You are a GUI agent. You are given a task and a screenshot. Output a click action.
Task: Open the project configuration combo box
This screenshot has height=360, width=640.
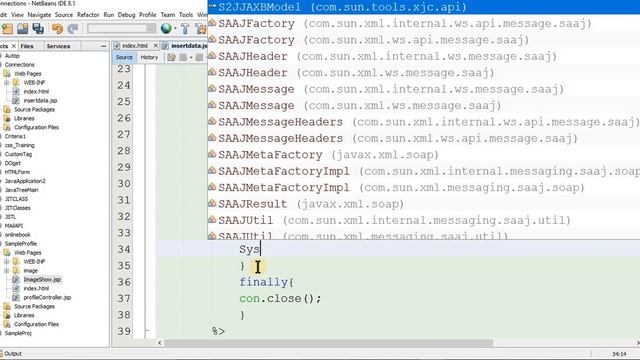(121, 28)
